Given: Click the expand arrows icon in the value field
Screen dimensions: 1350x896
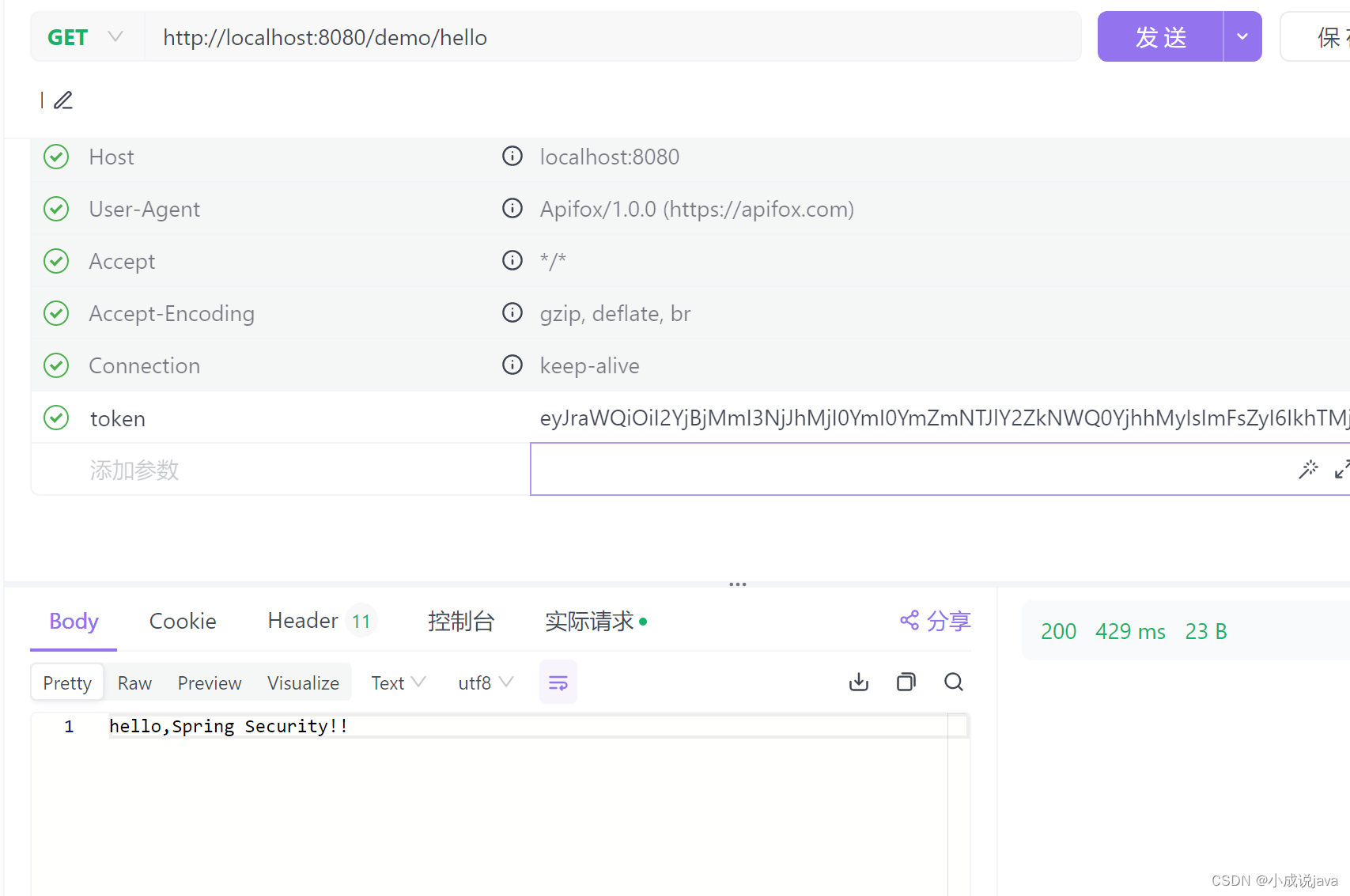Looking at the screenshot, I should (1342, 470).
